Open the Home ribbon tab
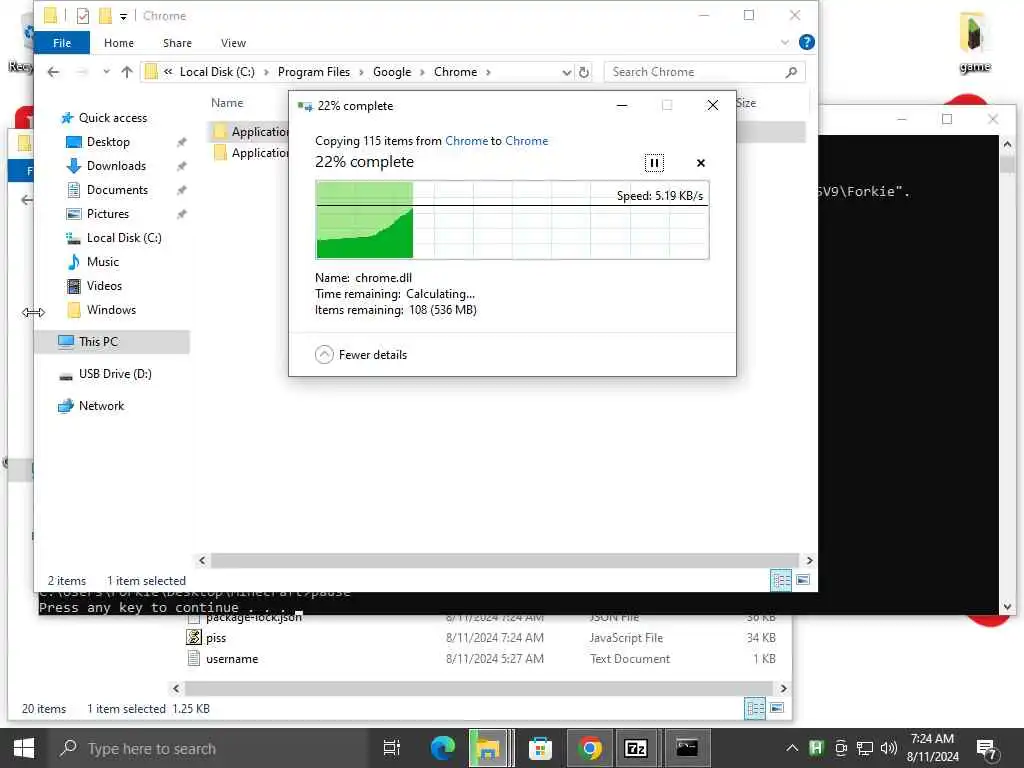1024x768 pixels. (x=119, y=43)
